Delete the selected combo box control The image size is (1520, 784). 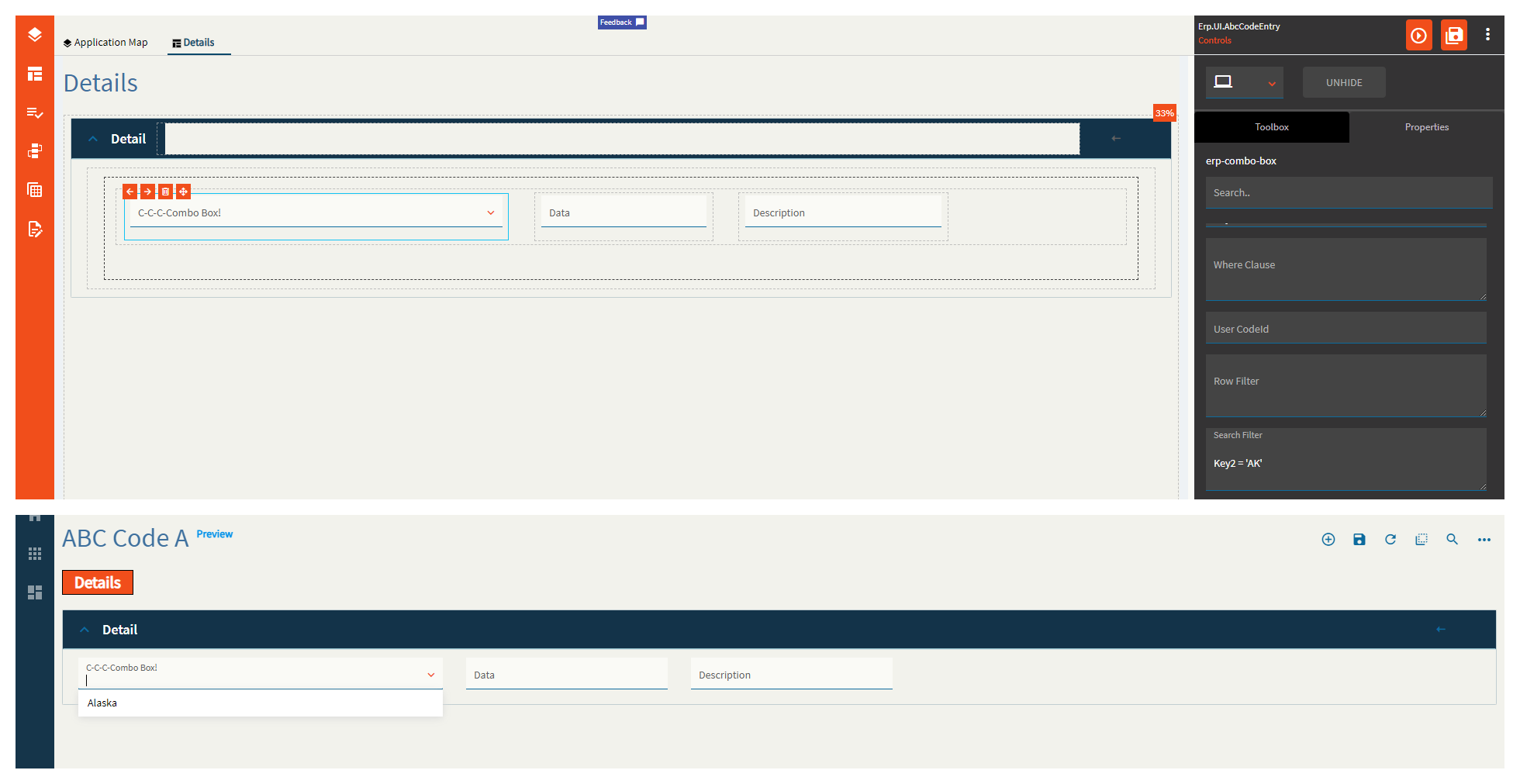165,192
